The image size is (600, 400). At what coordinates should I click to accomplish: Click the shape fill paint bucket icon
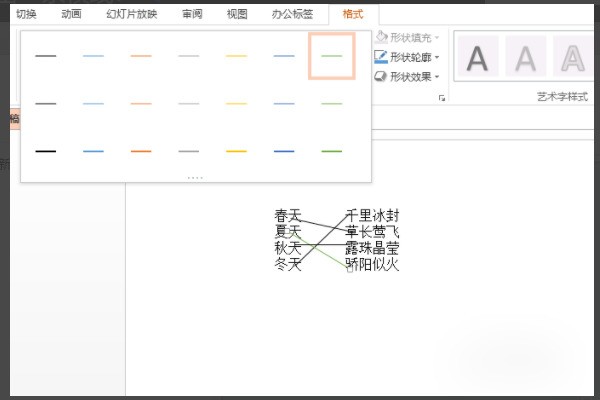pos(381,37)
